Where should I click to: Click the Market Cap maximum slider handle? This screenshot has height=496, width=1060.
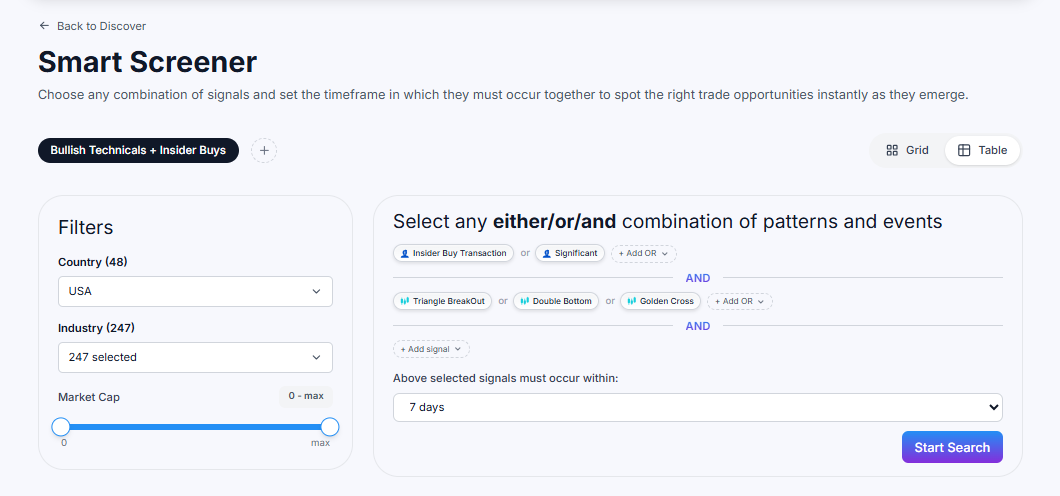click(x=330, y=427)
